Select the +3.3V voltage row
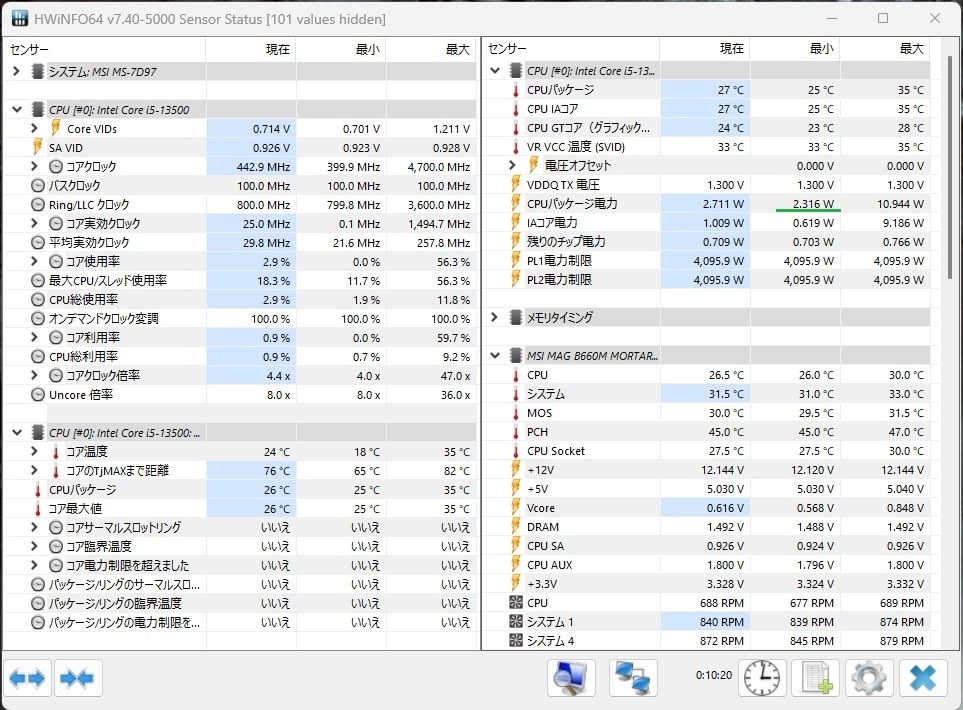Screen dimensions: 963x710 point(707,583)
